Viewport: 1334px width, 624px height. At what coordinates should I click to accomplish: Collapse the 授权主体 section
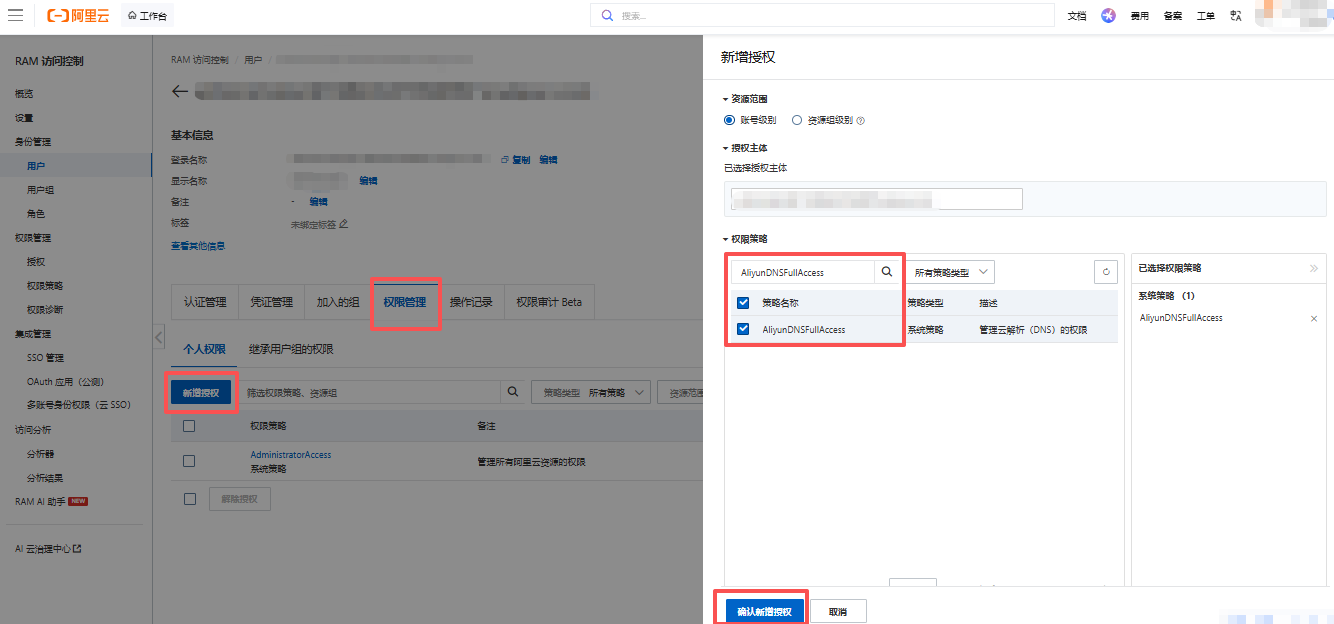(745, 148)
